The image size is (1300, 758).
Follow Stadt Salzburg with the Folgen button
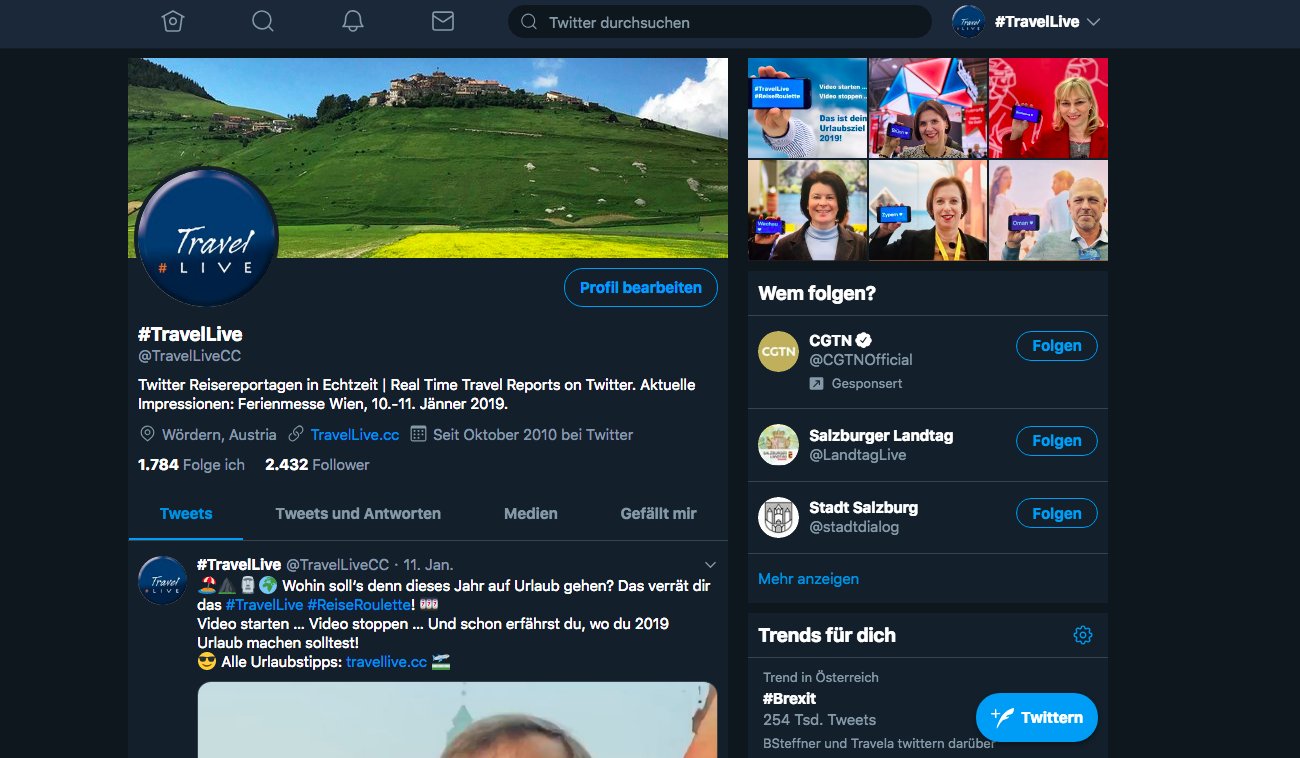(1057, 514)
